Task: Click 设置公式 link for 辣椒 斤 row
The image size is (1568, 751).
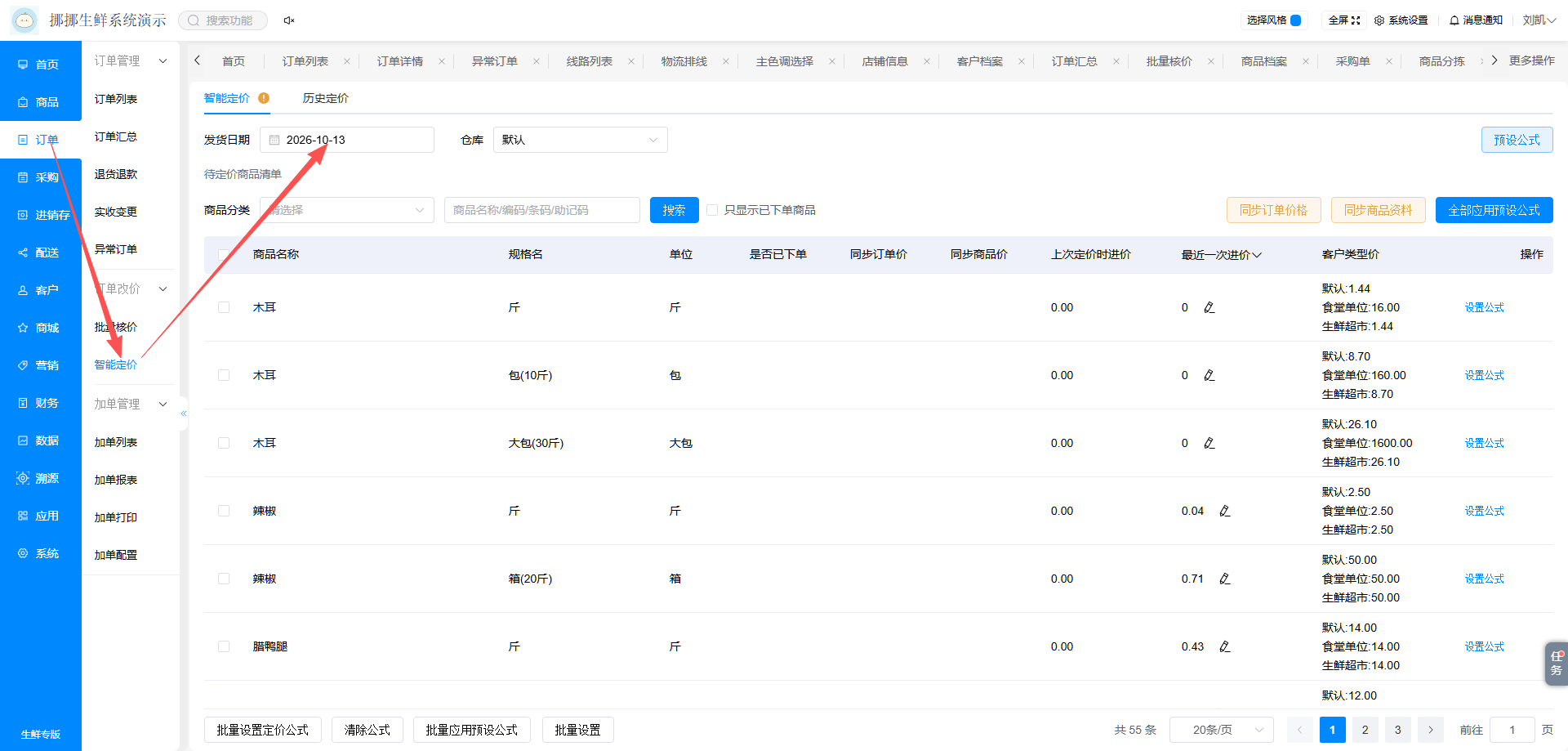Action: coord(1484,511)
